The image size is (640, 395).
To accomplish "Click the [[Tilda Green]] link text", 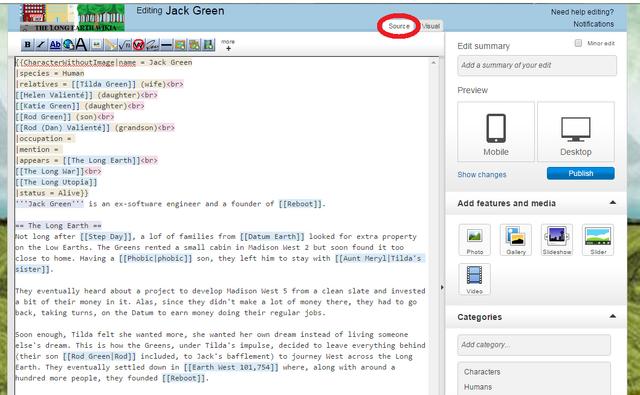I will (104, 84).
